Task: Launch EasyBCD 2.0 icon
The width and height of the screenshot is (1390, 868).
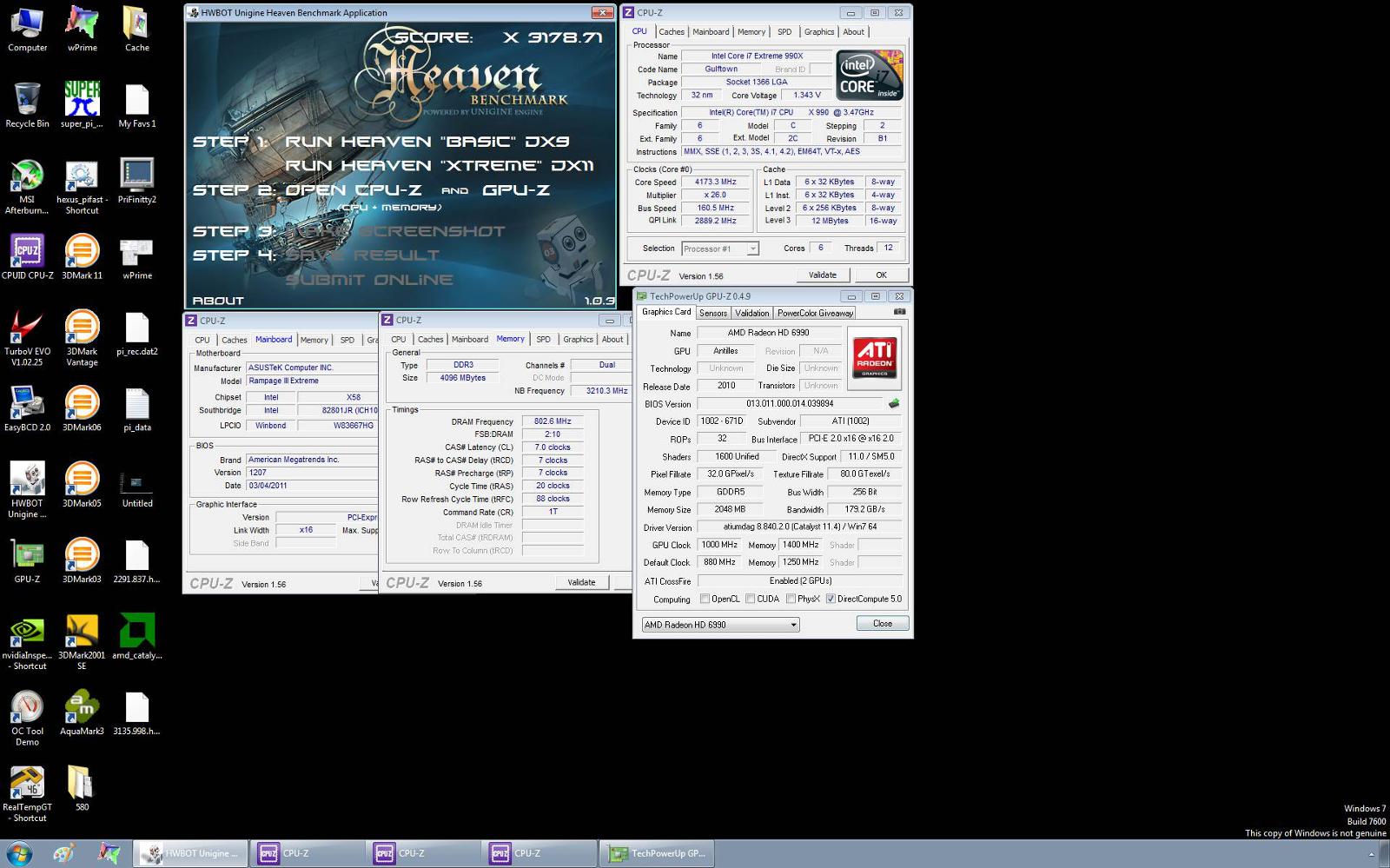Action: [x=27, y=408]
